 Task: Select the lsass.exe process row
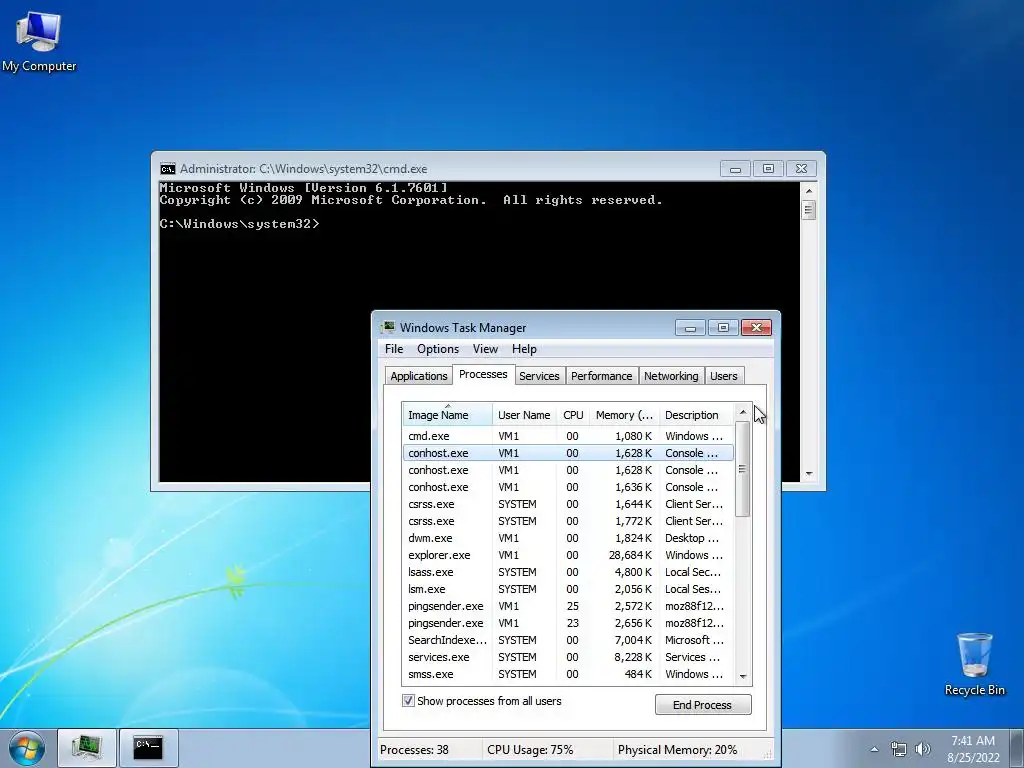[x=568, y=572]
